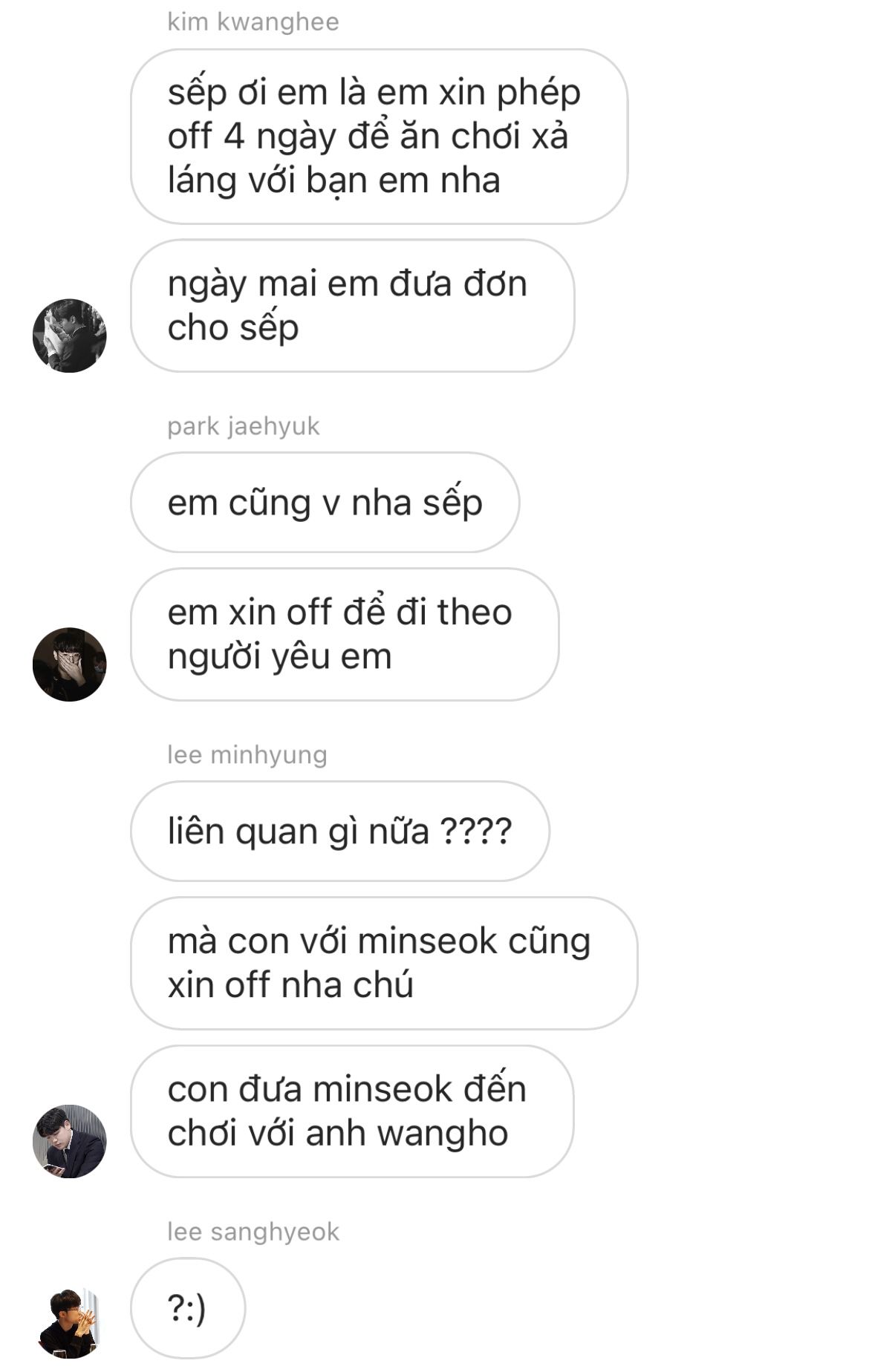Open the kim kwanghee sender name
The width and height of the screenshot is (869, 1372).
point(253,22)
